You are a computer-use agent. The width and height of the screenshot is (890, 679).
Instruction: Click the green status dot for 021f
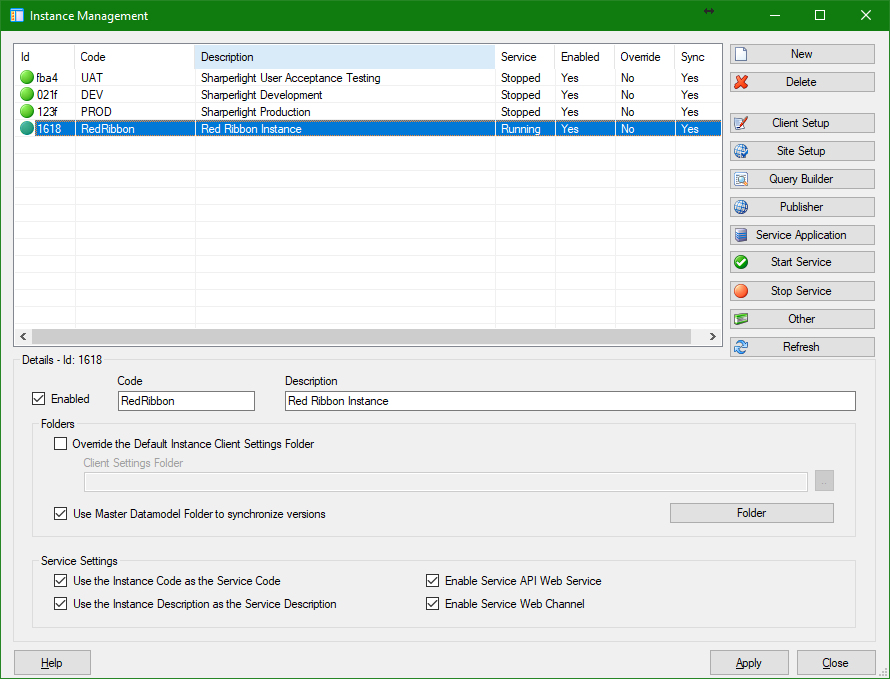coord(27,94)
